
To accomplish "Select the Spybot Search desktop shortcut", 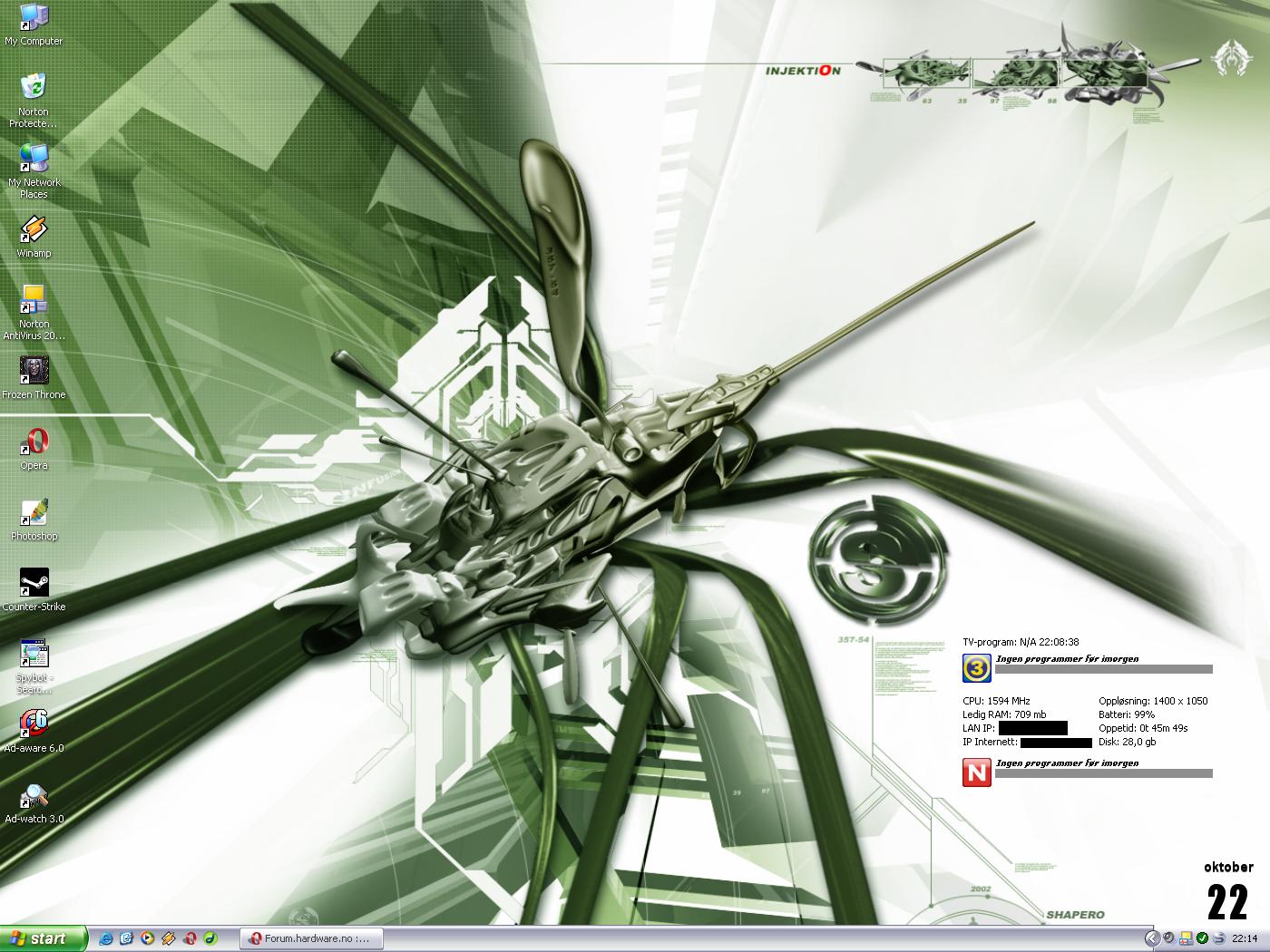I will click(x=34, y=665).
